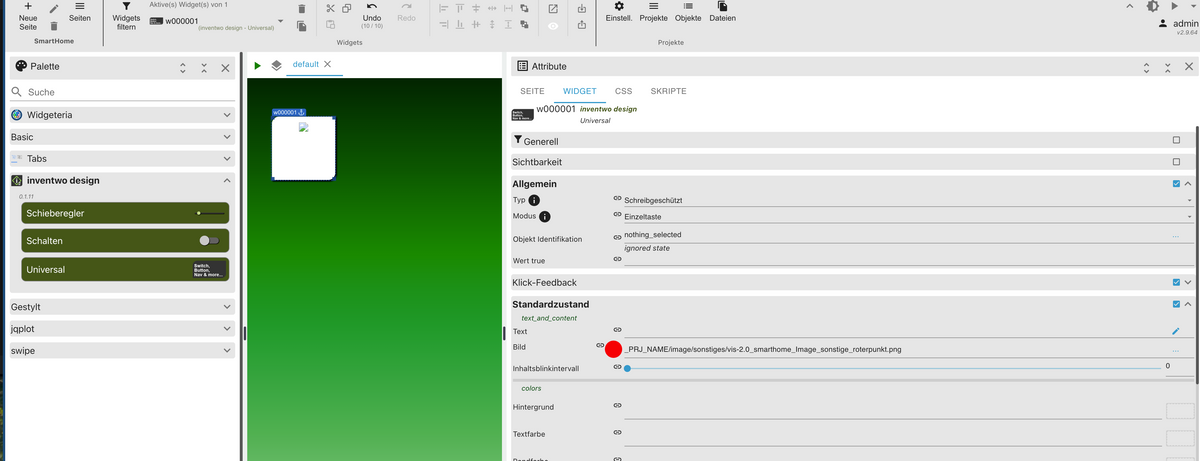Open the Dateien file manager
1200x461 pixels.
(722, 12)
